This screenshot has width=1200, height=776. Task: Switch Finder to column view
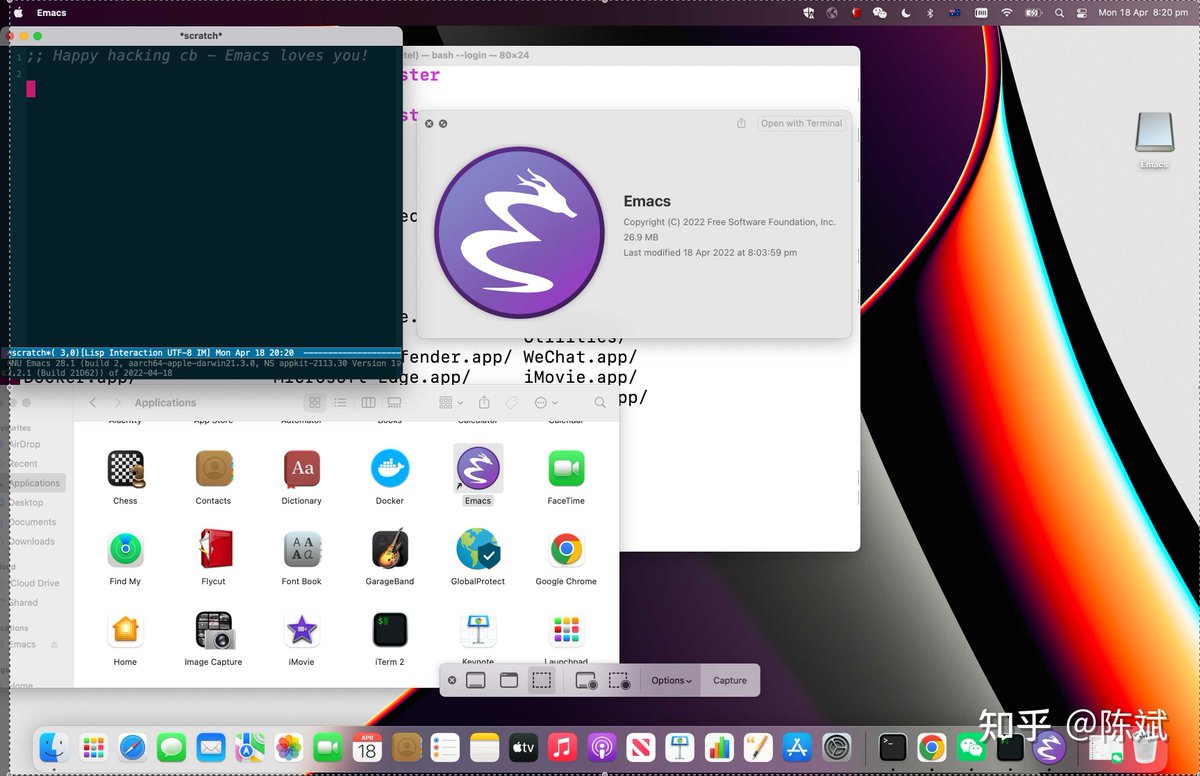tap(368, 402)
